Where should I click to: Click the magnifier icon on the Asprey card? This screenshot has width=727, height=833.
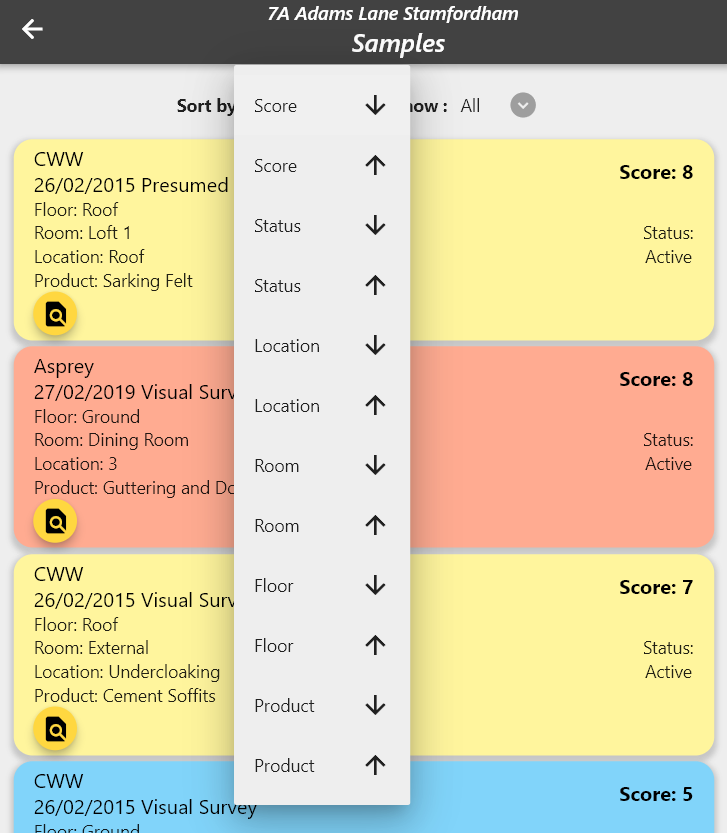pyautogui.click(x=56, y=521)
